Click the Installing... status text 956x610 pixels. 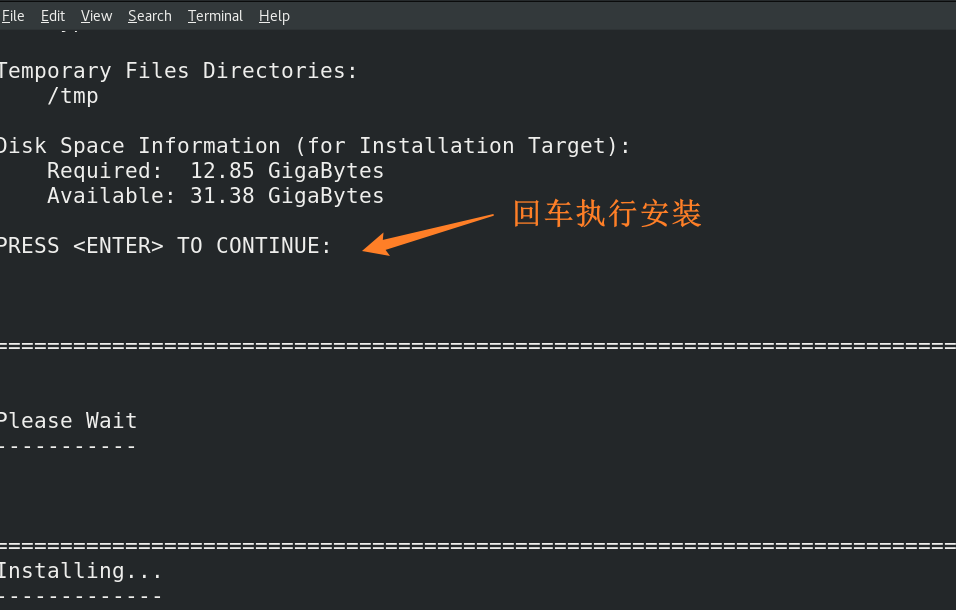(x=80, y=571)
